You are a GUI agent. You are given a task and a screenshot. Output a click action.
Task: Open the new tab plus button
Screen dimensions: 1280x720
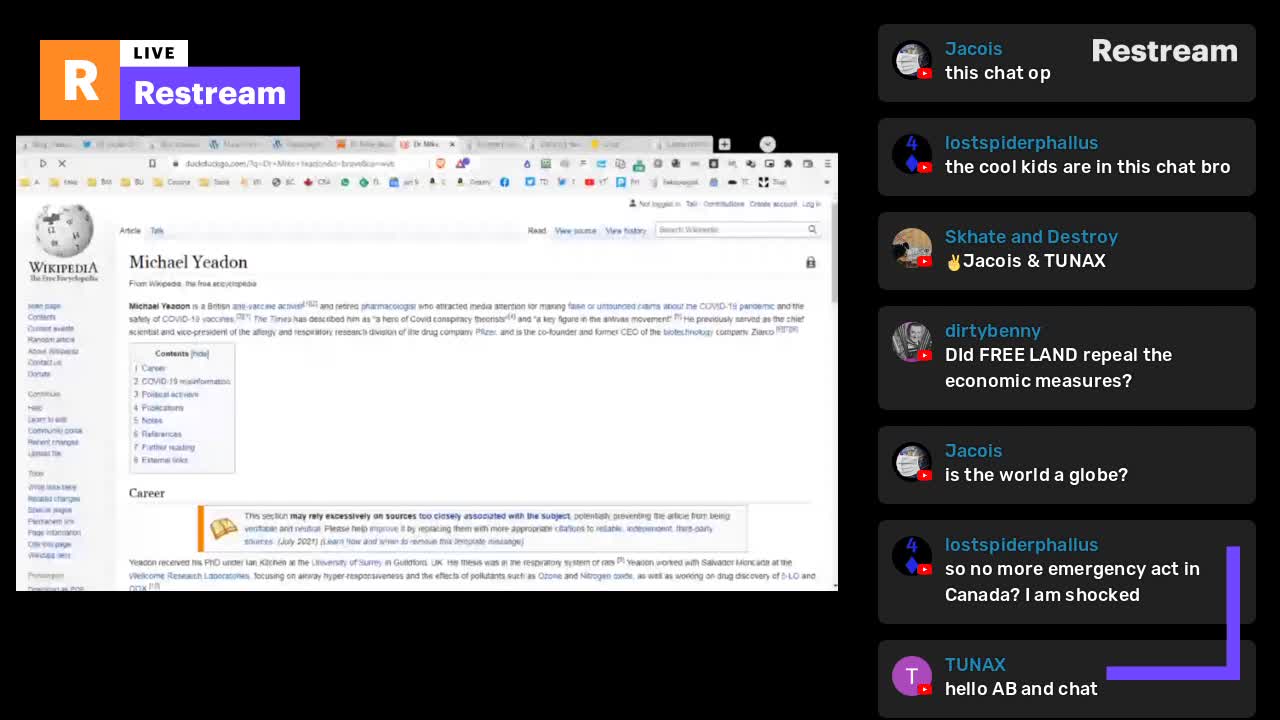724,144
